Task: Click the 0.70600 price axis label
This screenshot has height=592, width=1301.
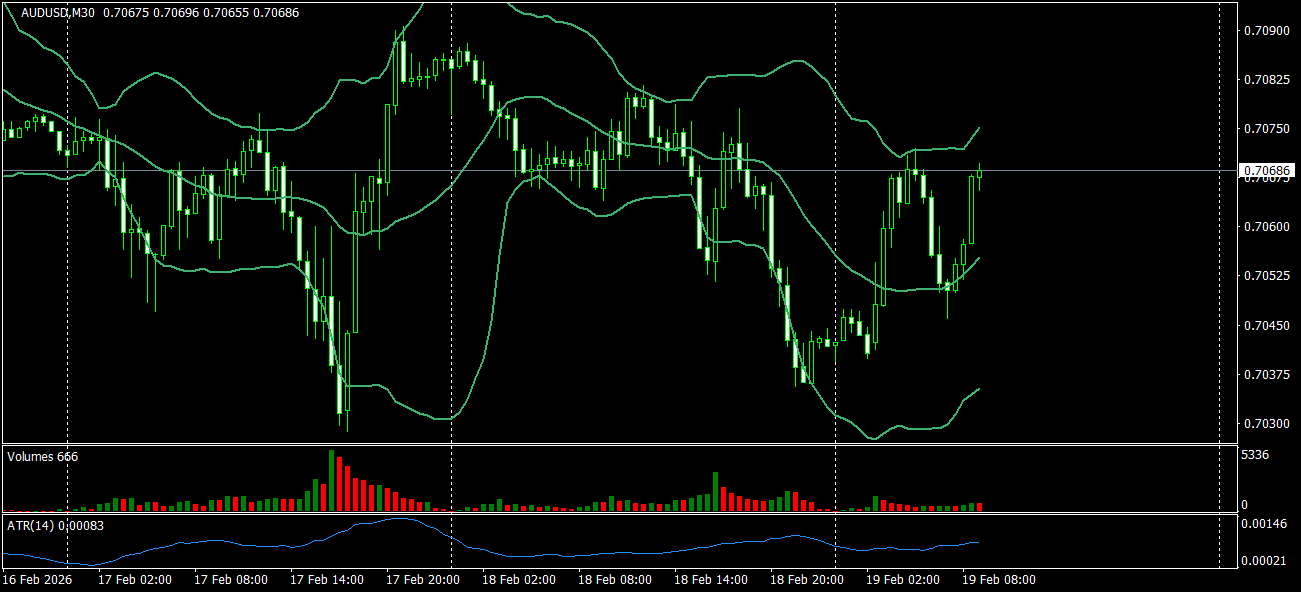Action: (x=1266, y=226)
